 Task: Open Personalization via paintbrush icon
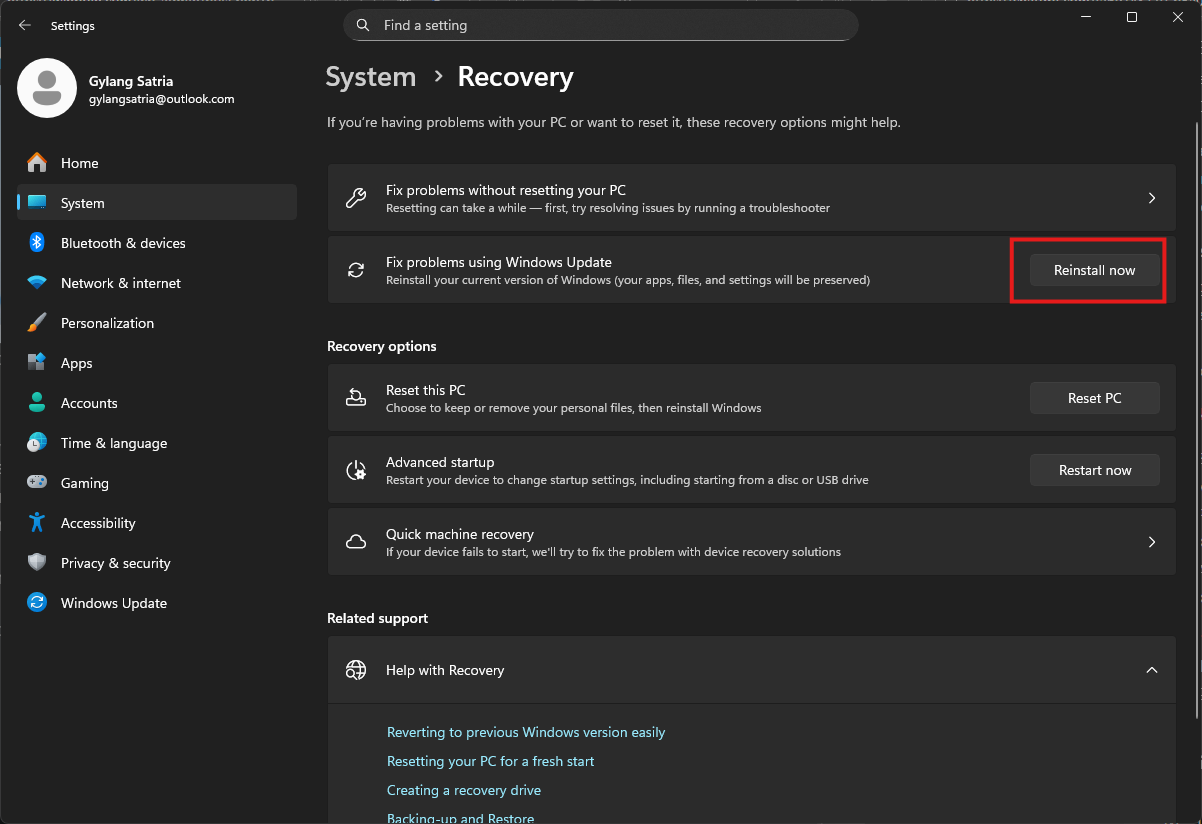(x=37, y=323)
